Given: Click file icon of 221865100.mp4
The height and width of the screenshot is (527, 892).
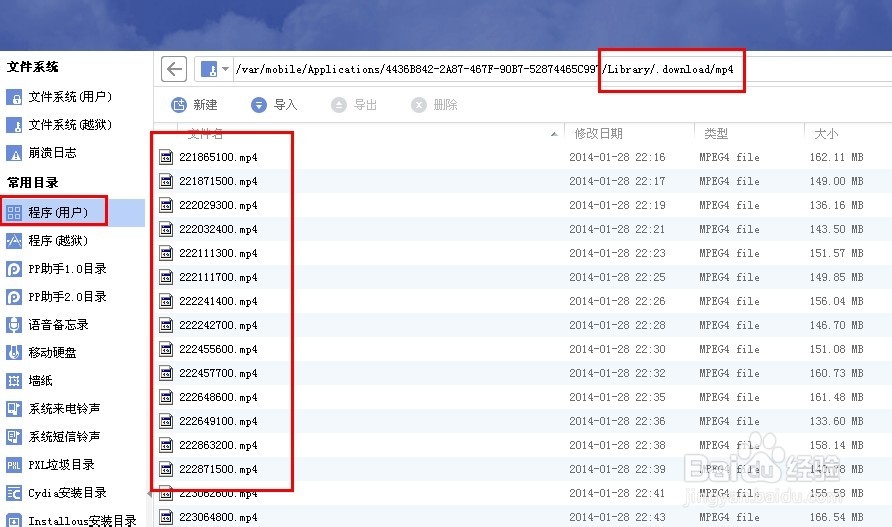Looking at the screenshot, I should click(166, 157).
